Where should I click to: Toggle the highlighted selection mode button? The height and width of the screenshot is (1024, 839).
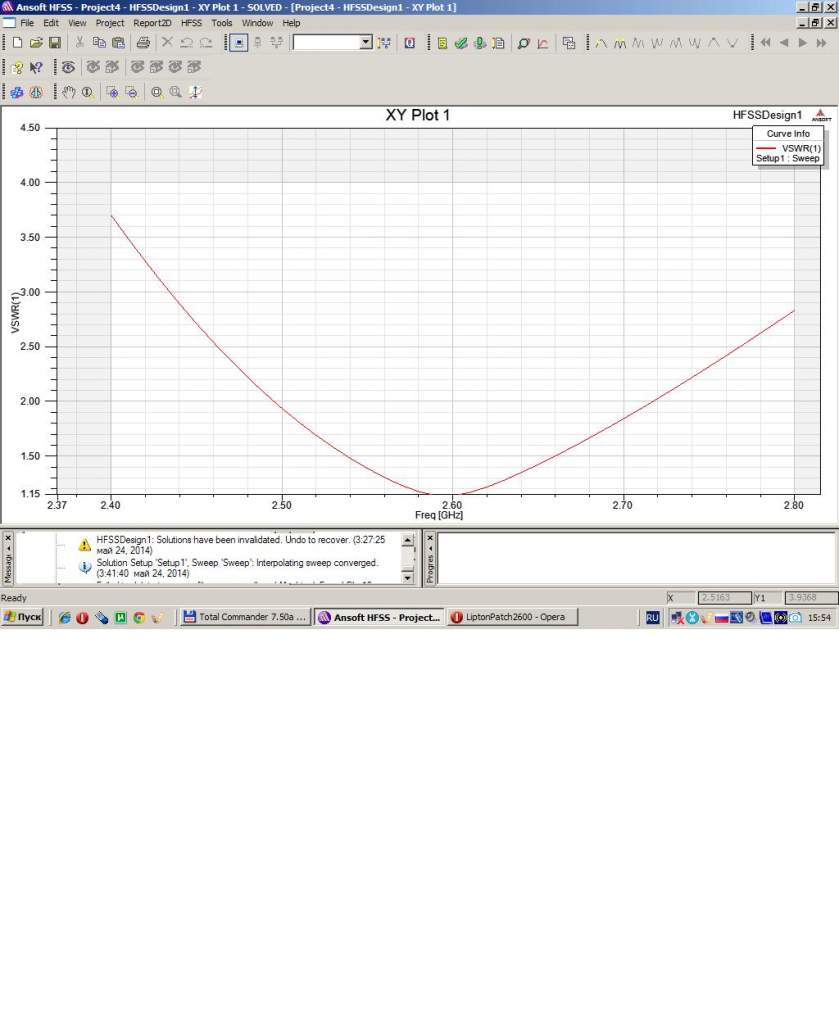coord(238,43)
